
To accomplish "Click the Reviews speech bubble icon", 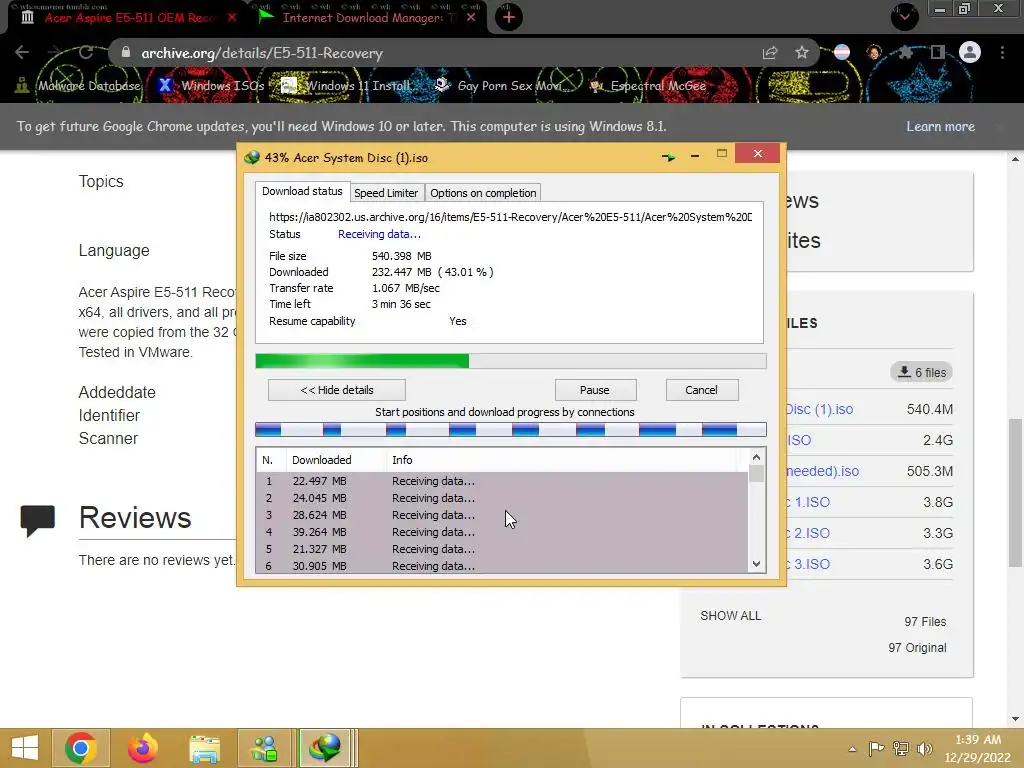I will (38, 520).
